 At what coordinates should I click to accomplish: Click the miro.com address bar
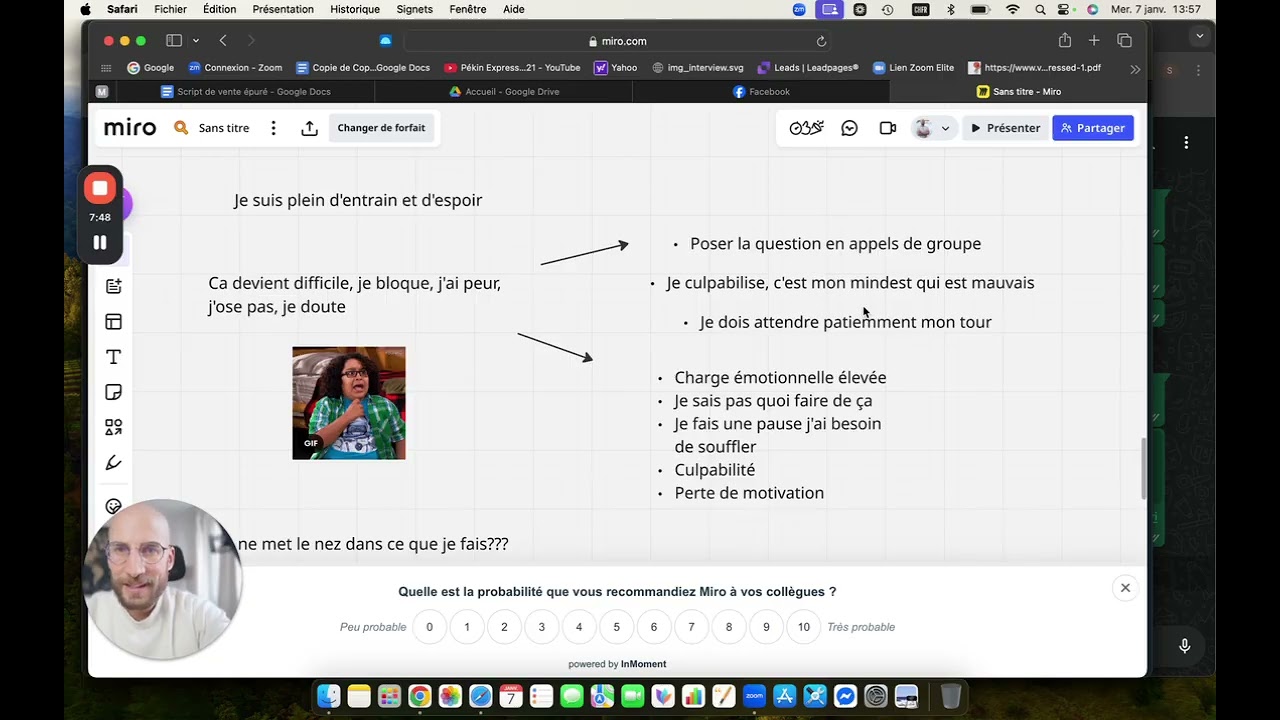tap(617, 41)
